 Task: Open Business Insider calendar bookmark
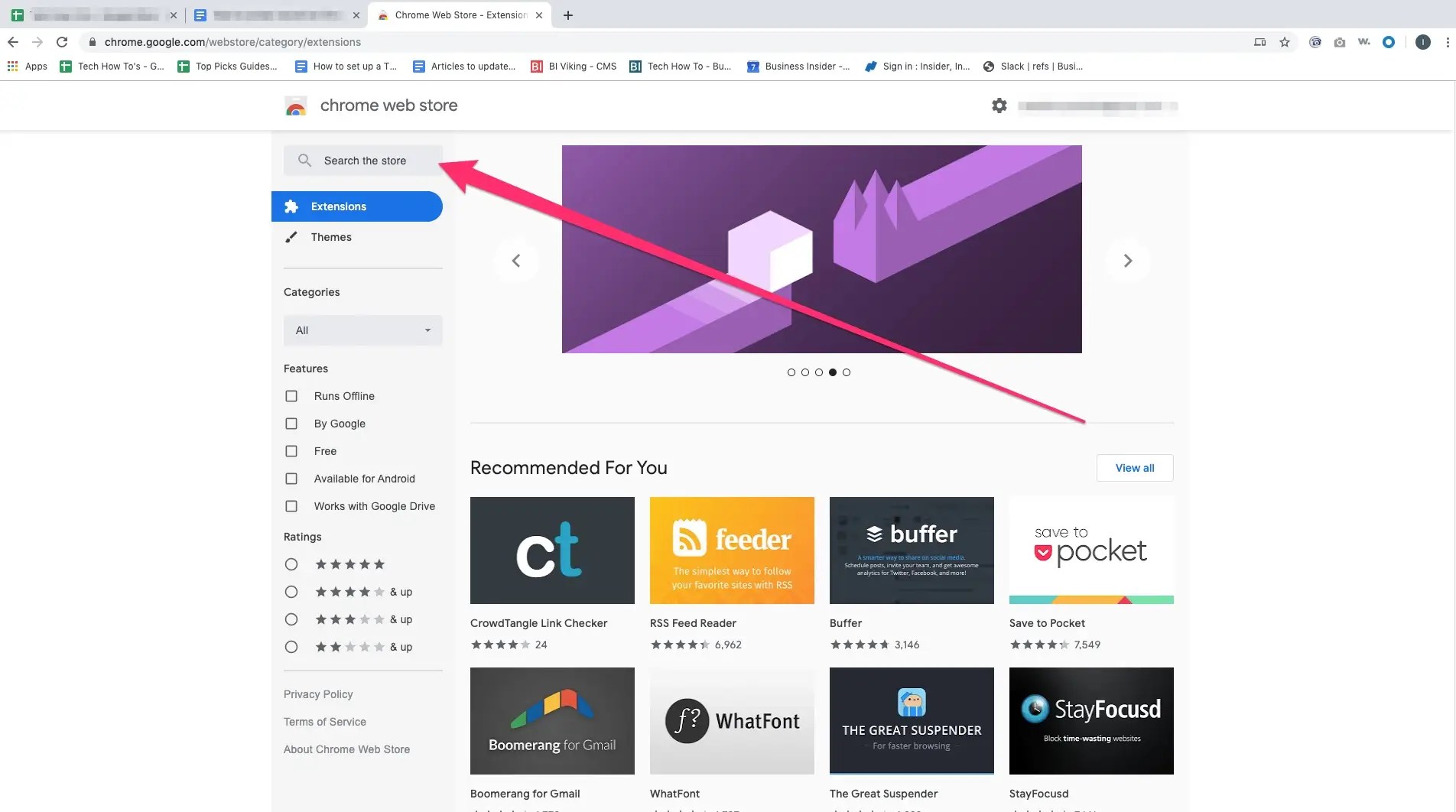click(x=798, y=67)
